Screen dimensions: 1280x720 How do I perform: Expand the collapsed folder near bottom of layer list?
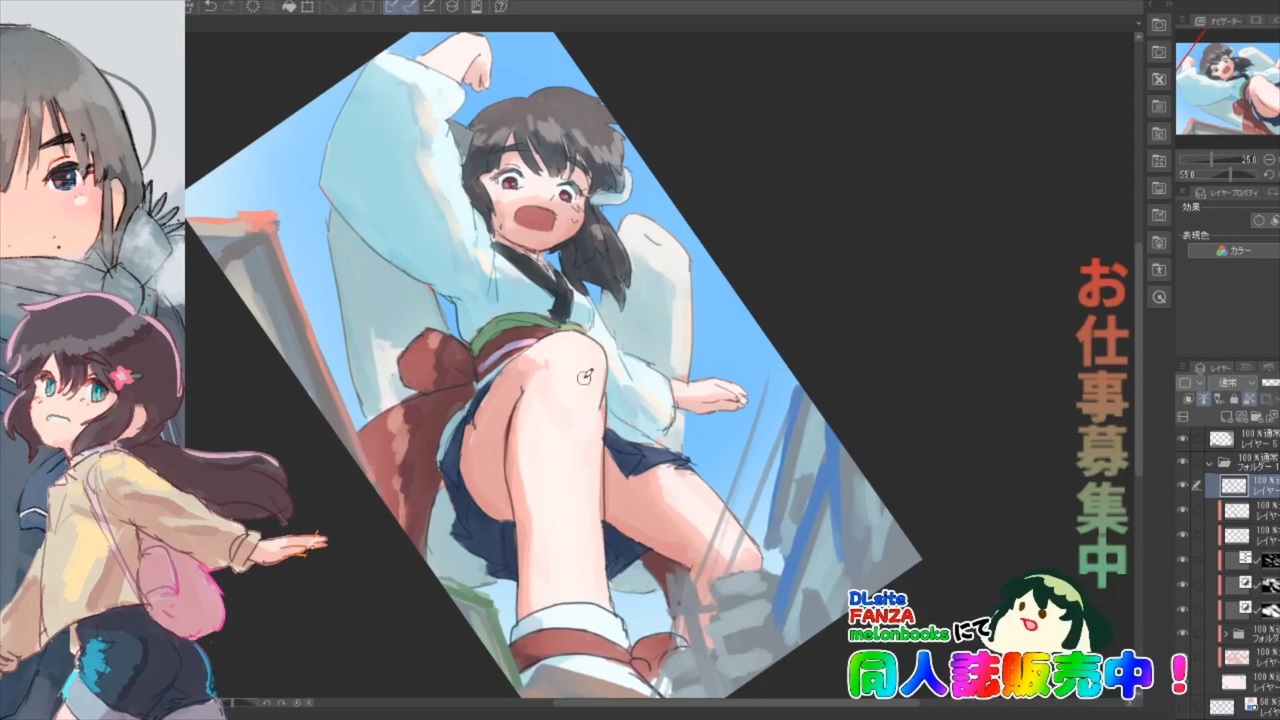point(1226,634)
